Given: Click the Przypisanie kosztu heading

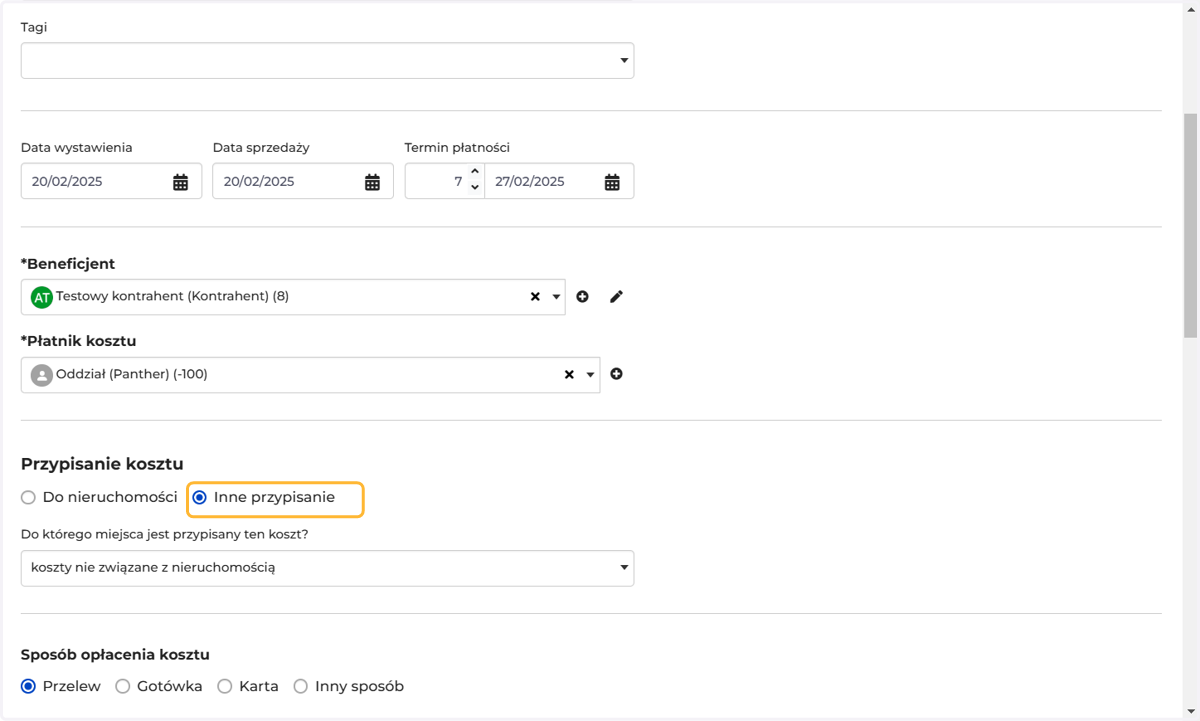Looking at the screenshot, I should (x=102, y=464).
